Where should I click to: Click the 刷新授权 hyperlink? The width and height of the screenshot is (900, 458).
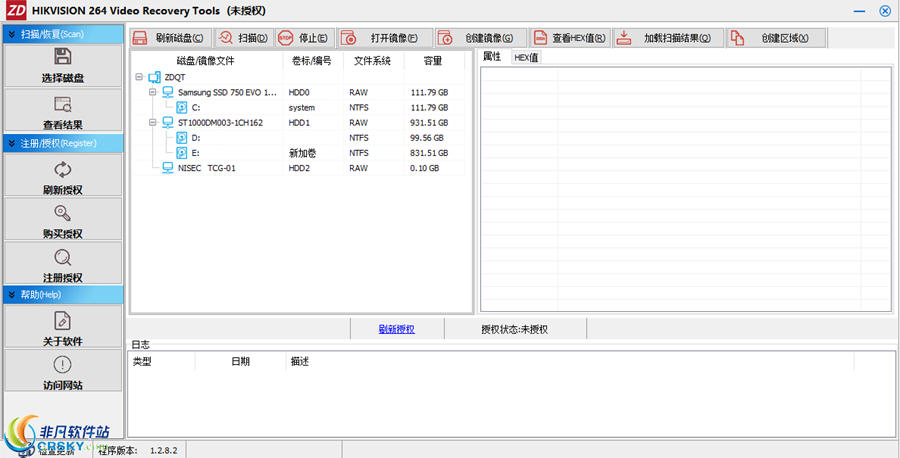click(x=397, y=329)
